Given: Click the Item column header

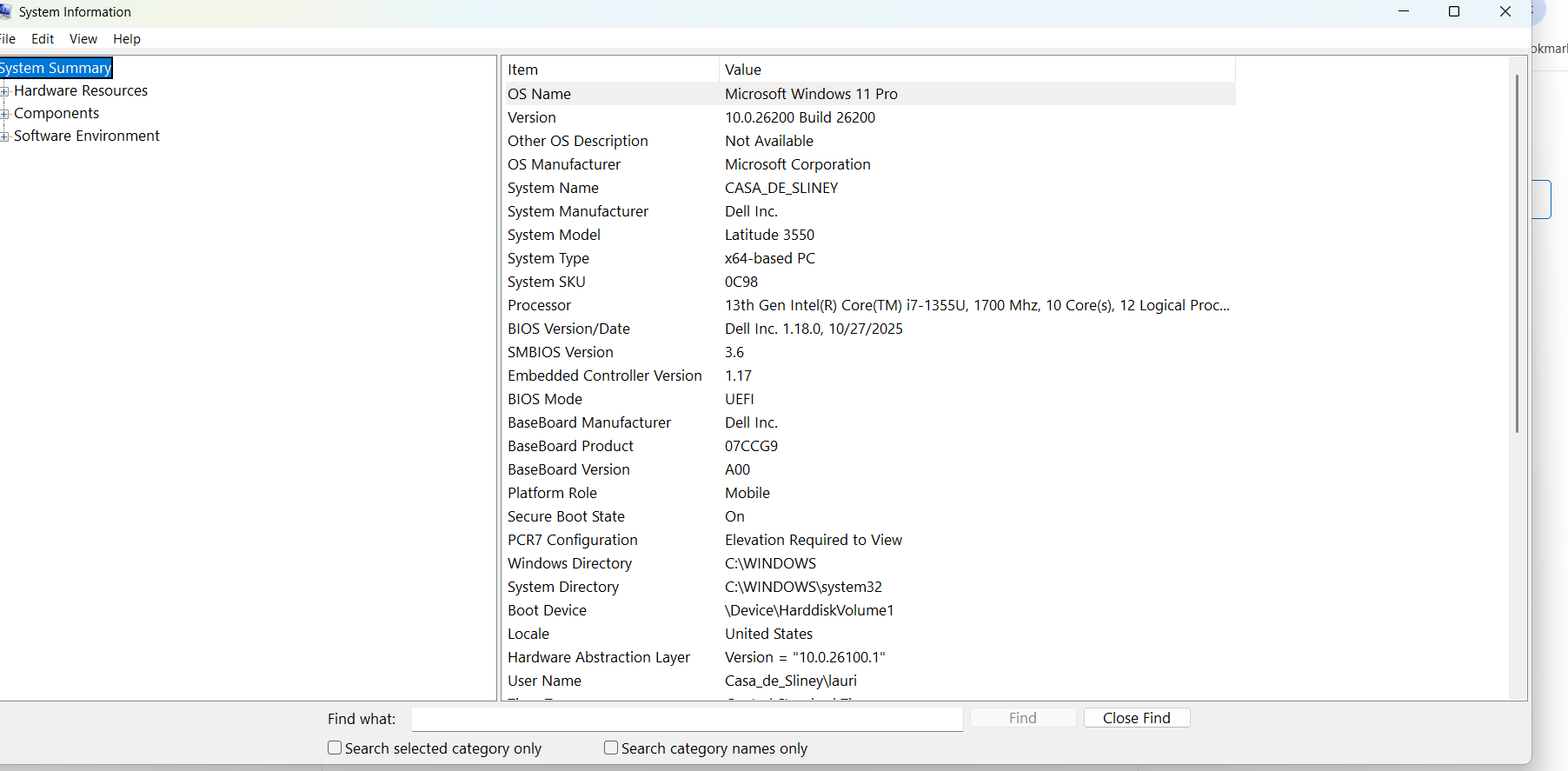Looking at the screenshot, I should point(611,70).
